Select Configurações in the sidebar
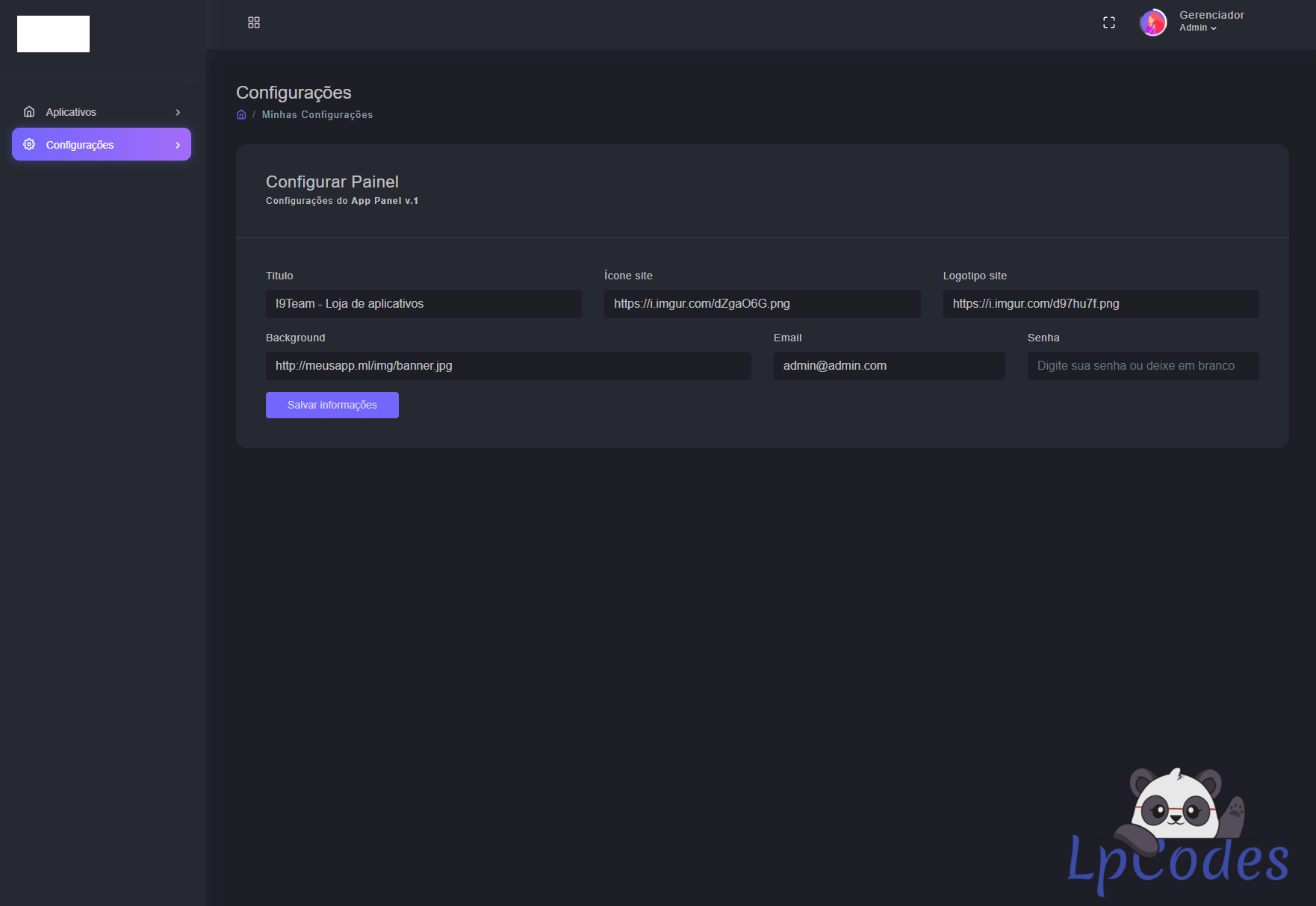The height and width of the screenshot is (906, 1316). [x=80, y=145]
